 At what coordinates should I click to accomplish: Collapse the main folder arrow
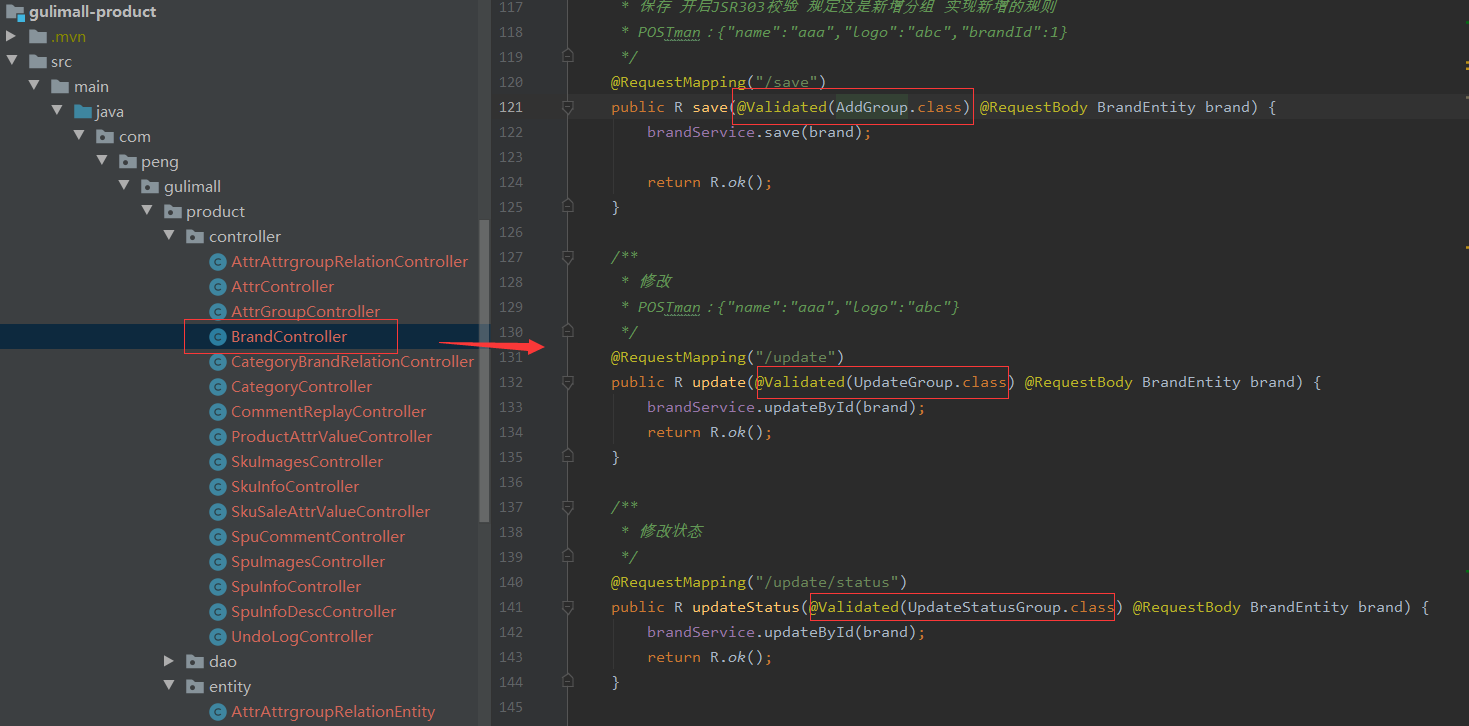click(34, 86)
